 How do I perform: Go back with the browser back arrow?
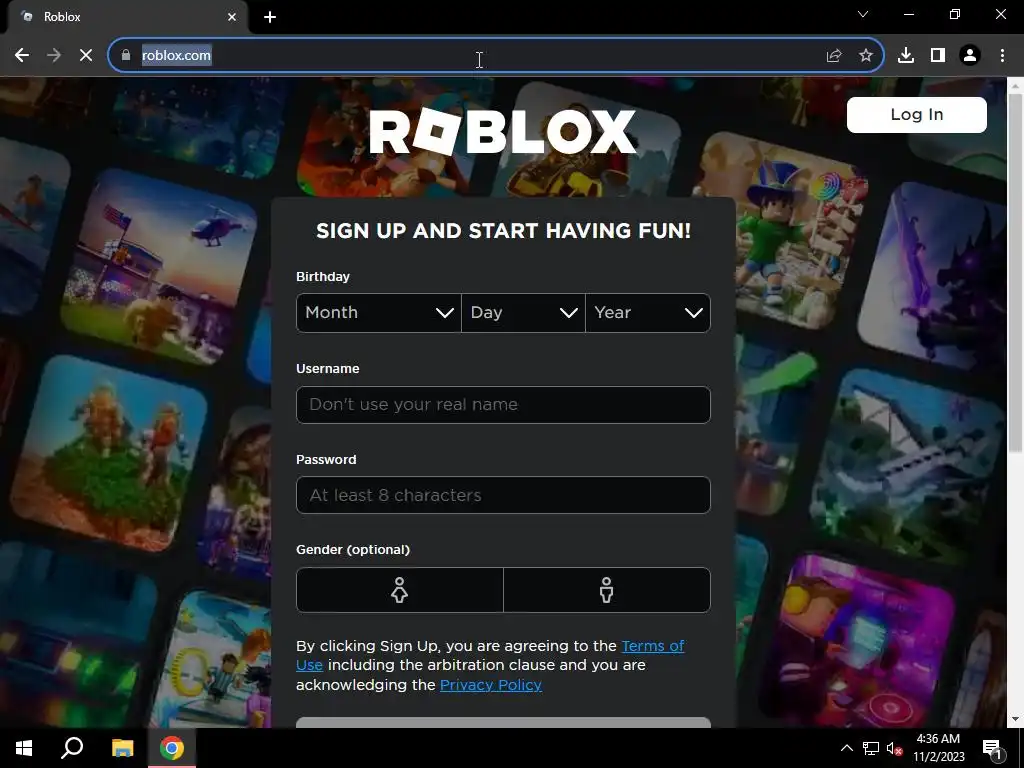click(22, 56)
